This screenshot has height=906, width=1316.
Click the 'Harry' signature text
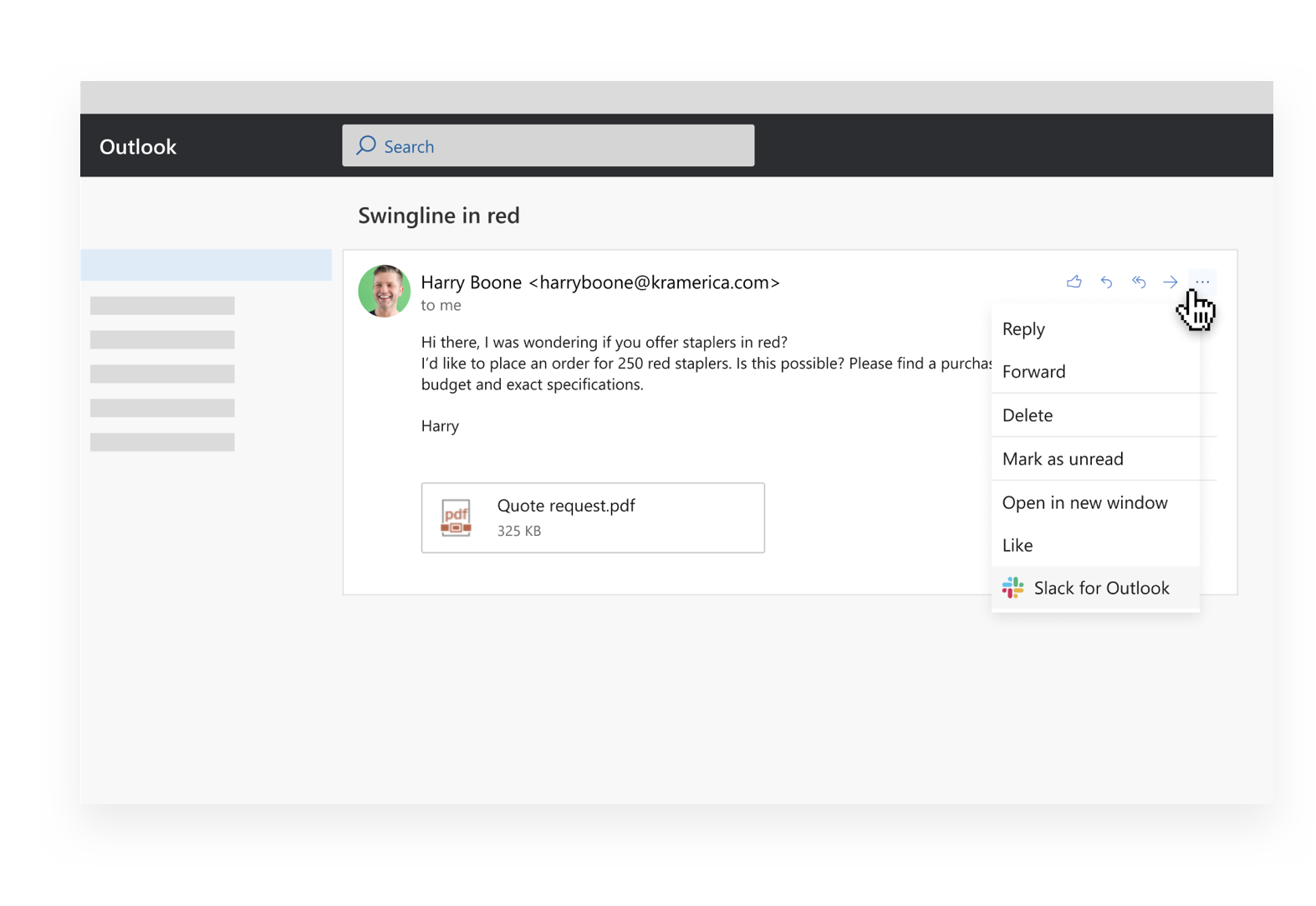pyautogui.click(x=440, y=425)
